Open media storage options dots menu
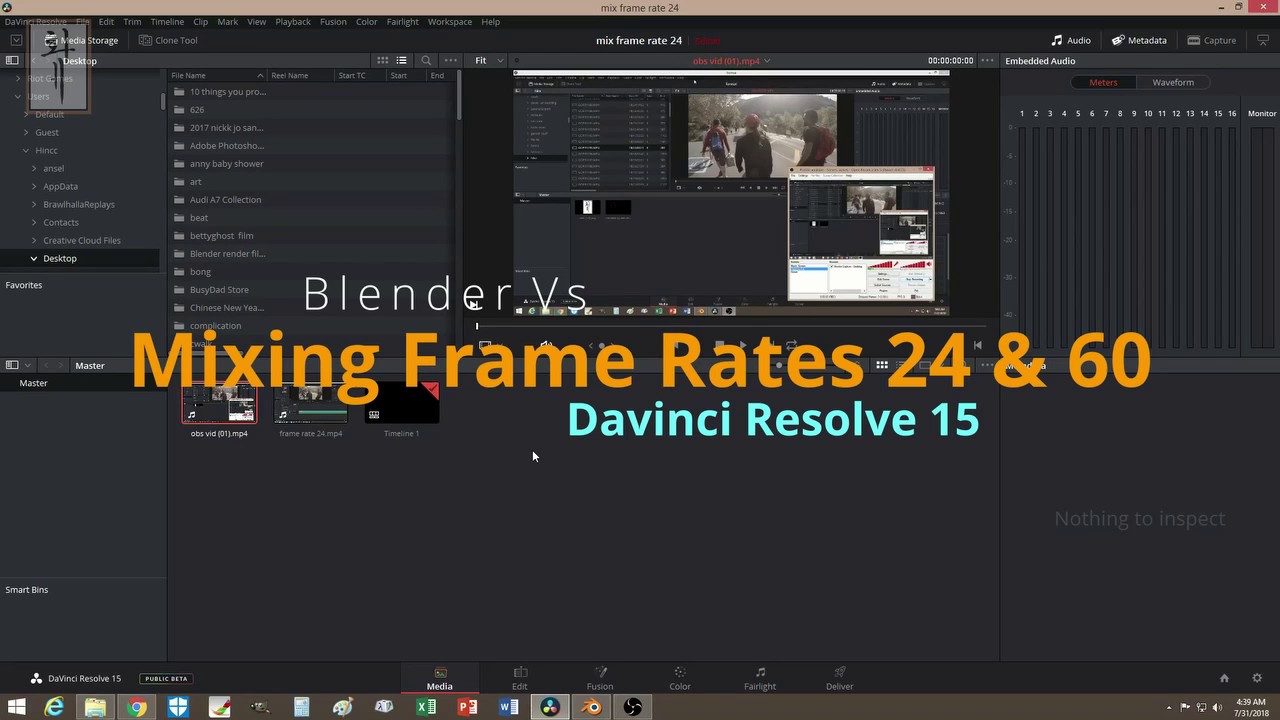Viewport: 1280px width, 720px height. (x=451, y=60)
